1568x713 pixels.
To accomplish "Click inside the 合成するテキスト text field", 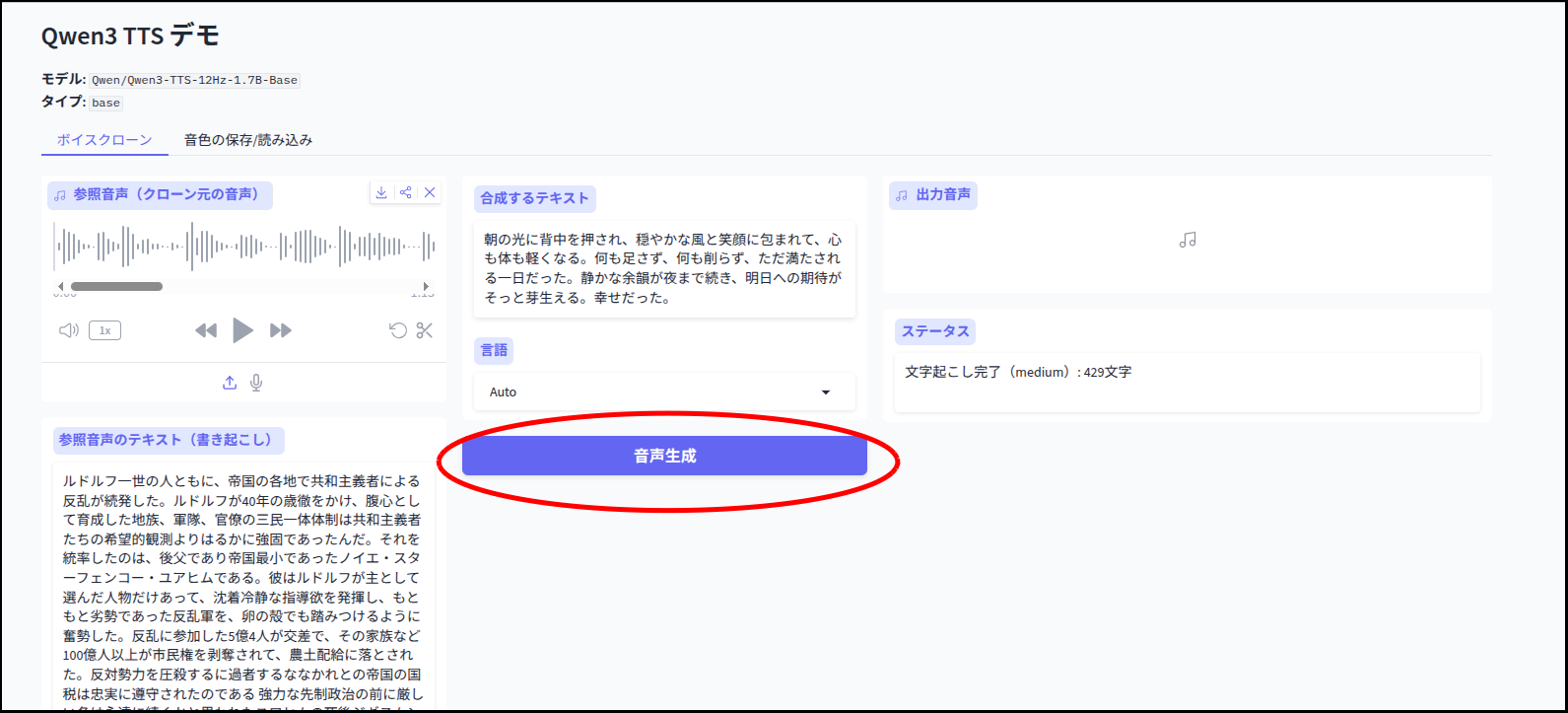I will pyautogui.click(x=663, y=268).
